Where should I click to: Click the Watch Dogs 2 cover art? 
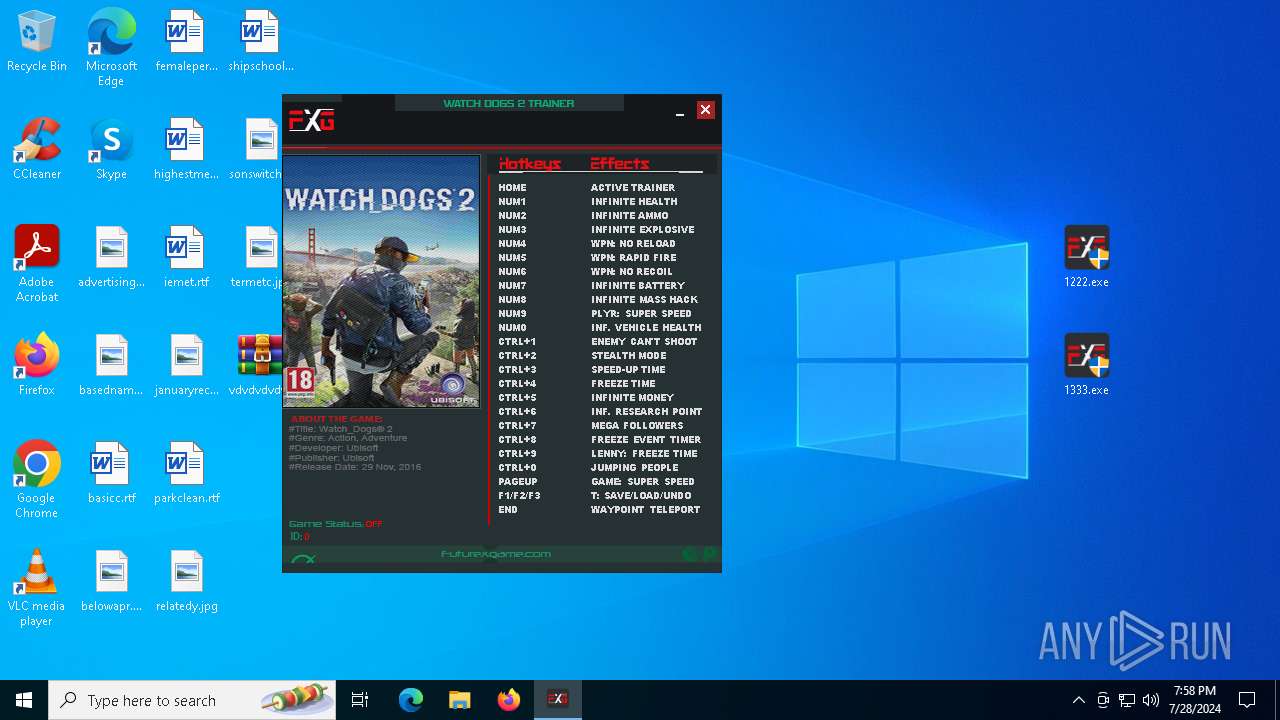381,281
